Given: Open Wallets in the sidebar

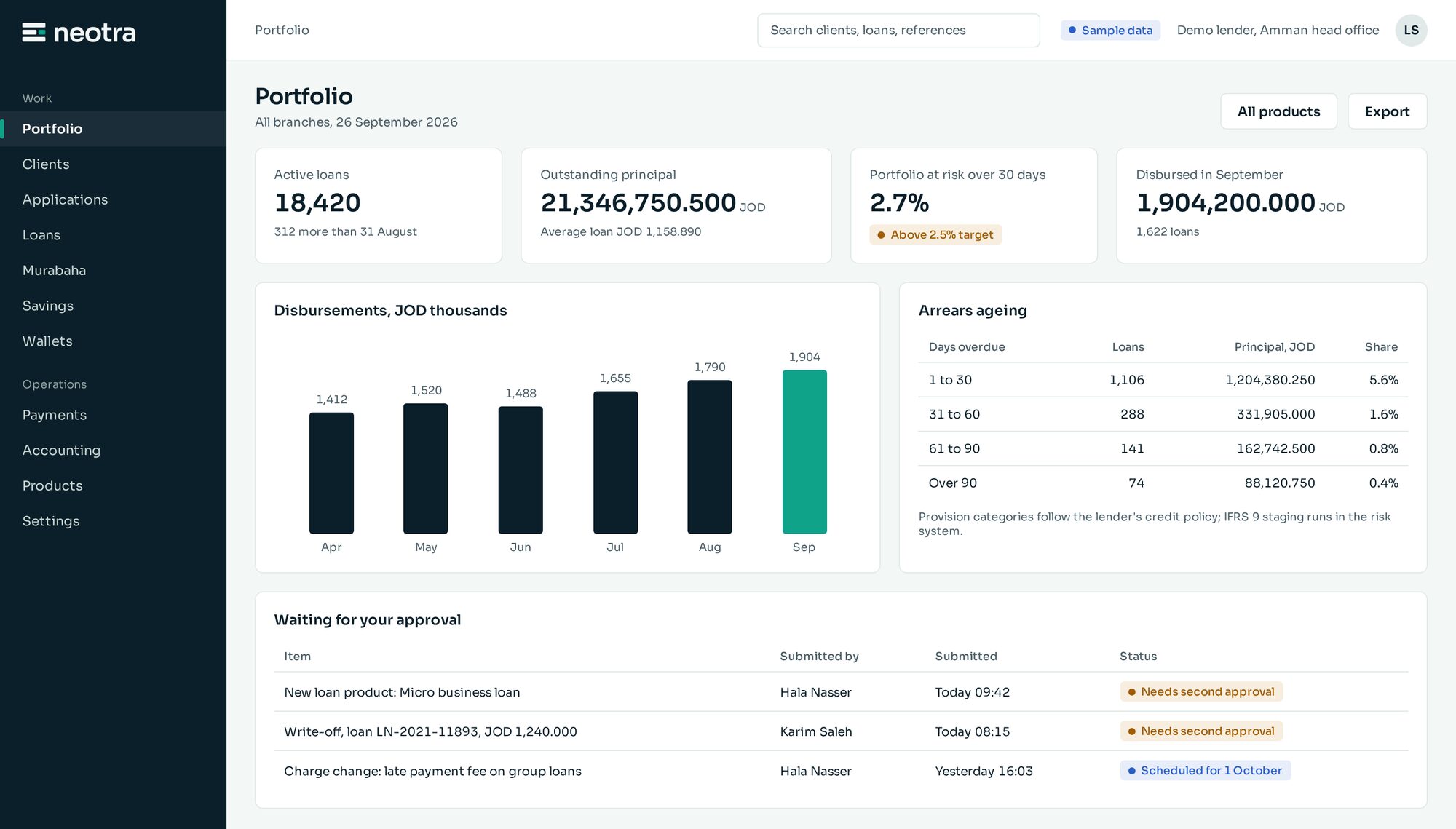Looking at the screenshot, I should click(113, 341).
